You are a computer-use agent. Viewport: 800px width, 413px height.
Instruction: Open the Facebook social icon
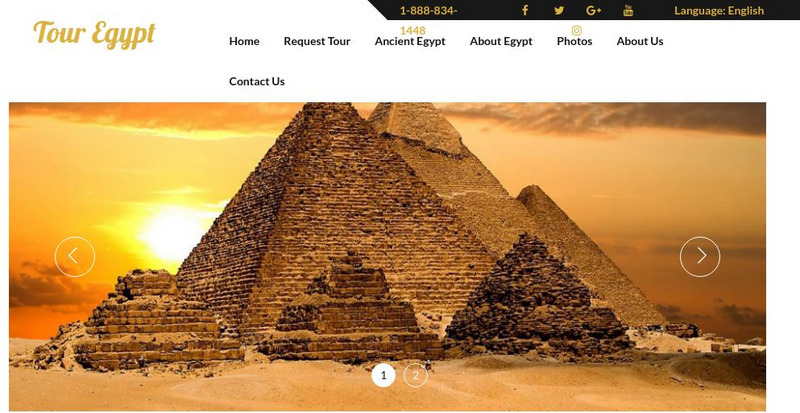pyautogui.click(x=524, y=10)
